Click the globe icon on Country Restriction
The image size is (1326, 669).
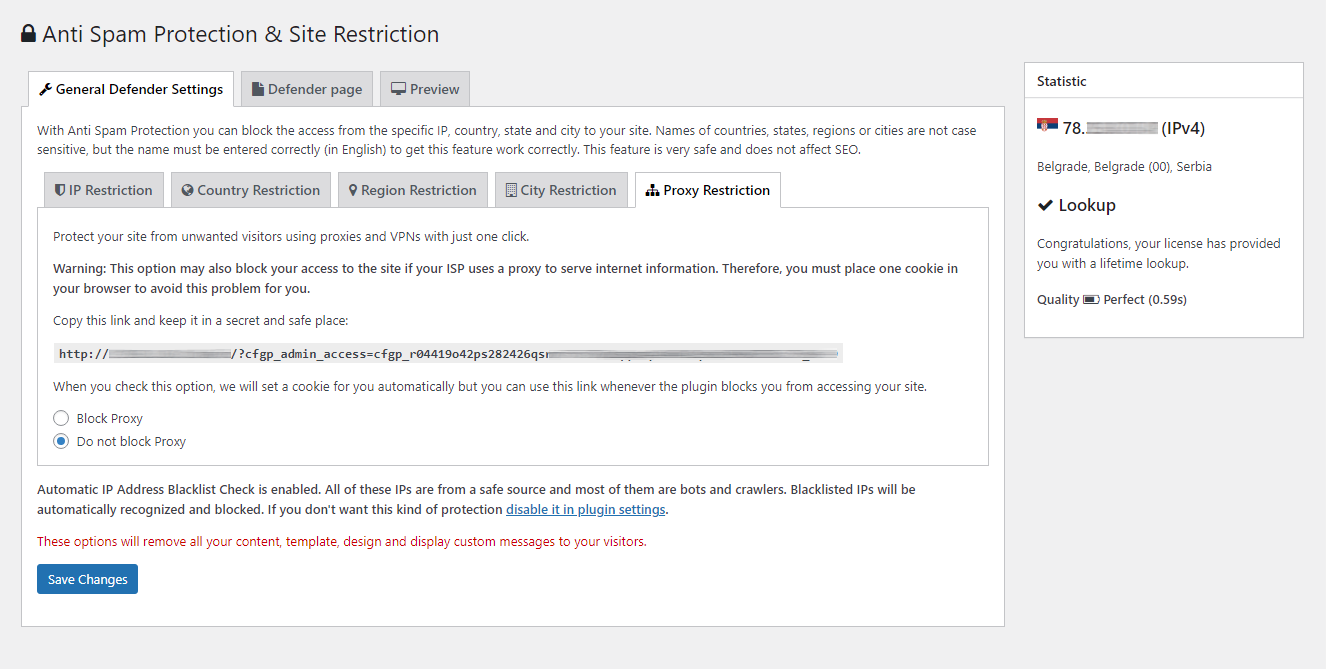[x=187, y=190]
